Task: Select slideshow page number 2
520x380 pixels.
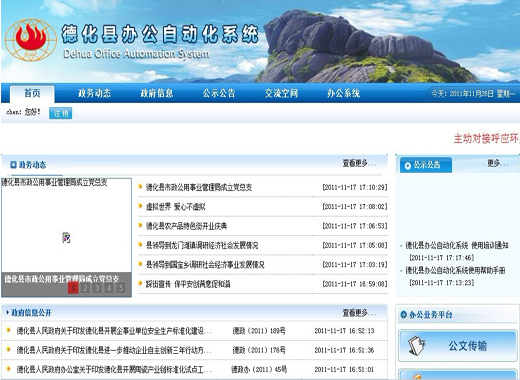Action: (85, 288)
